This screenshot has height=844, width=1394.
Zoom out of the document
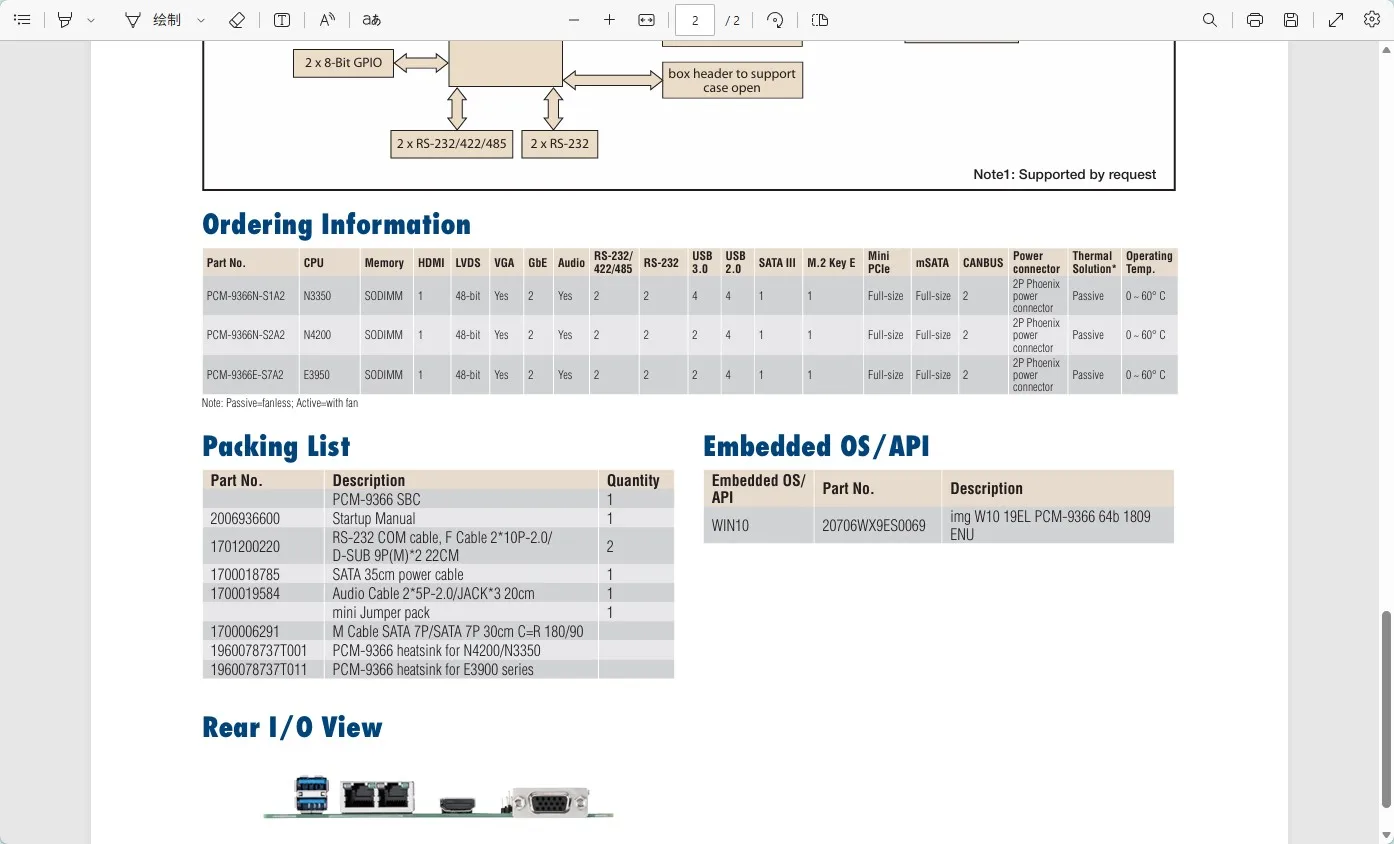click(x=574, y=20)
